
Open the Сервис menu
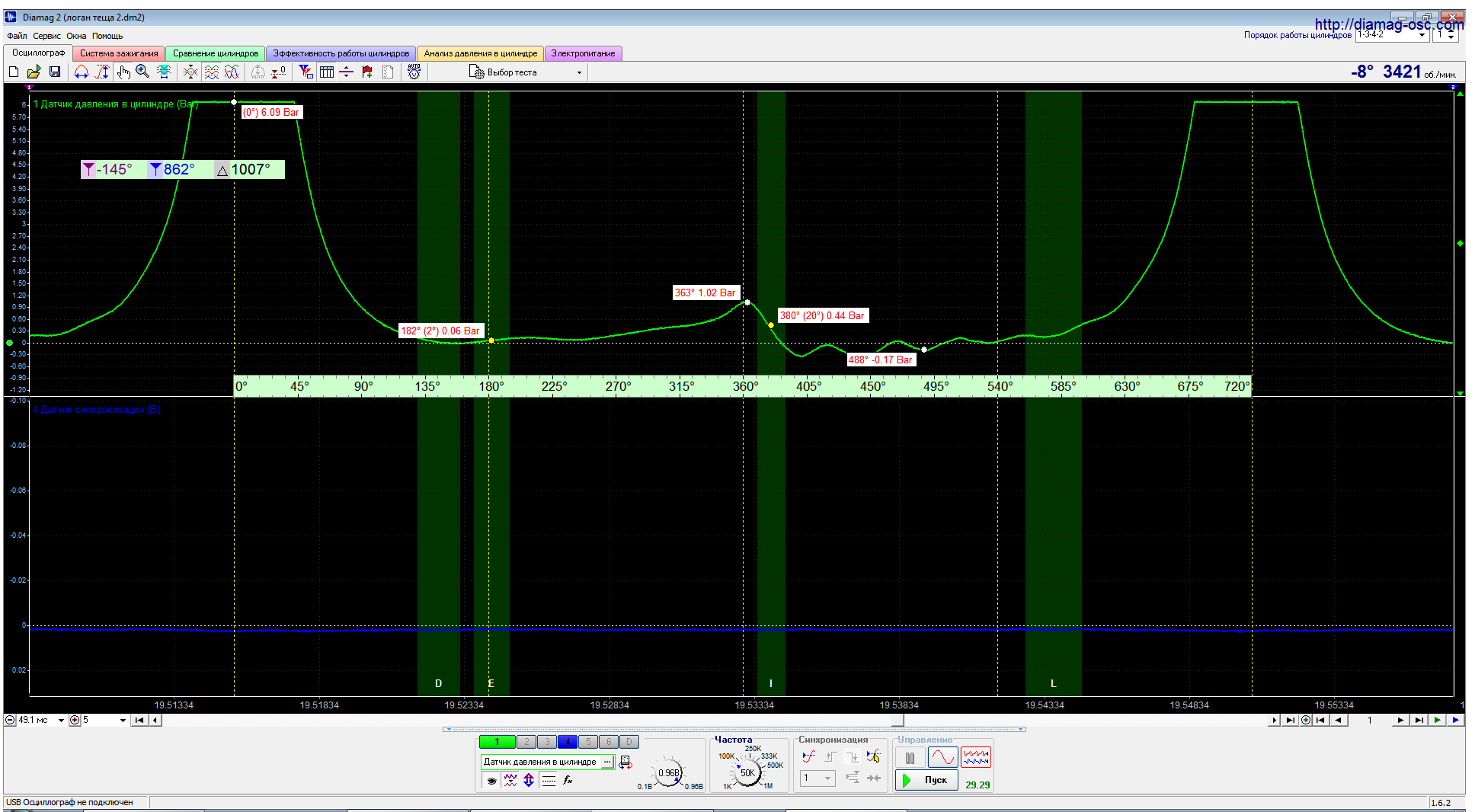click(x=46, y=36)
